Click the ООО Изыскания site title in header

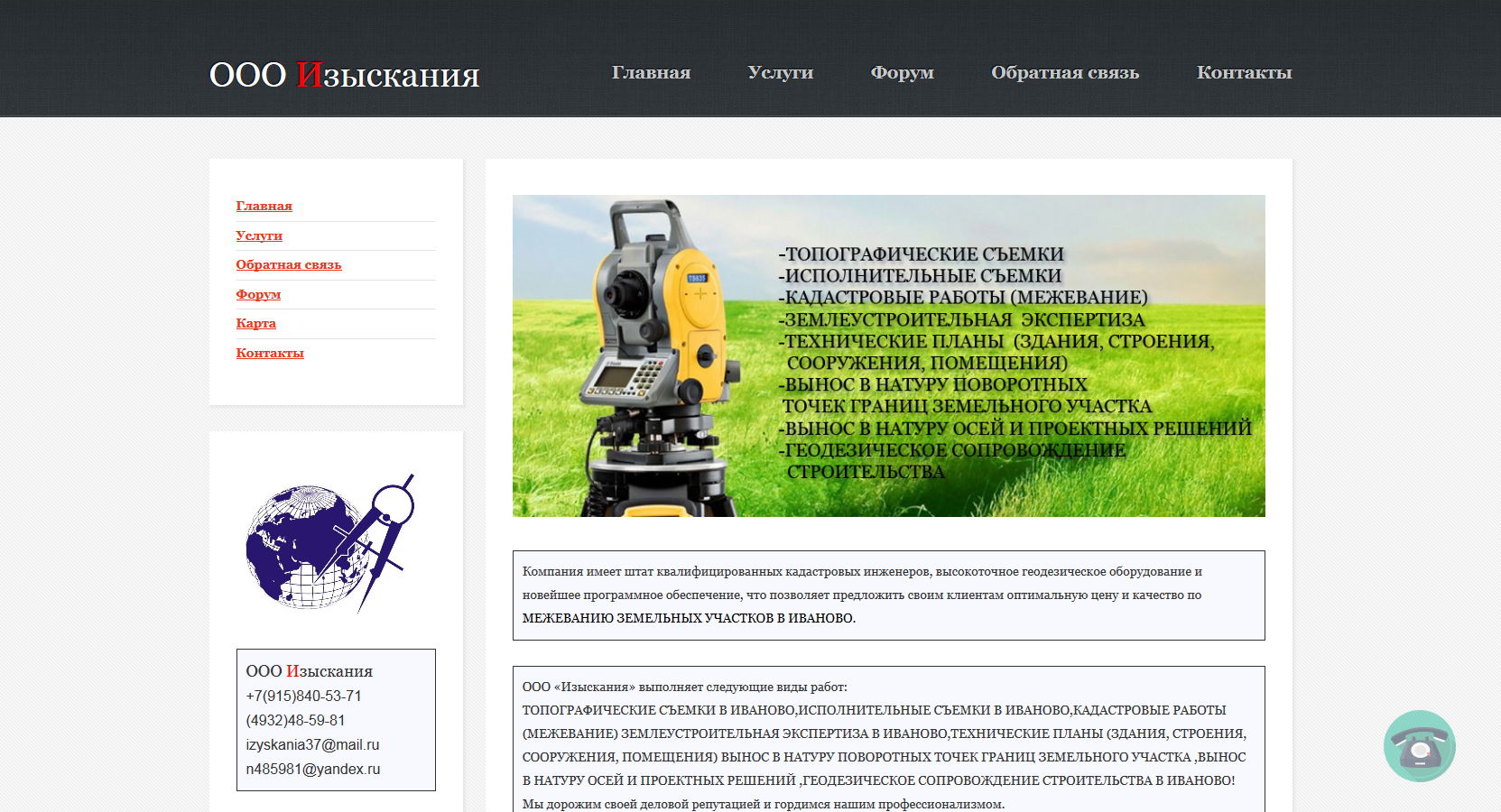344,75
